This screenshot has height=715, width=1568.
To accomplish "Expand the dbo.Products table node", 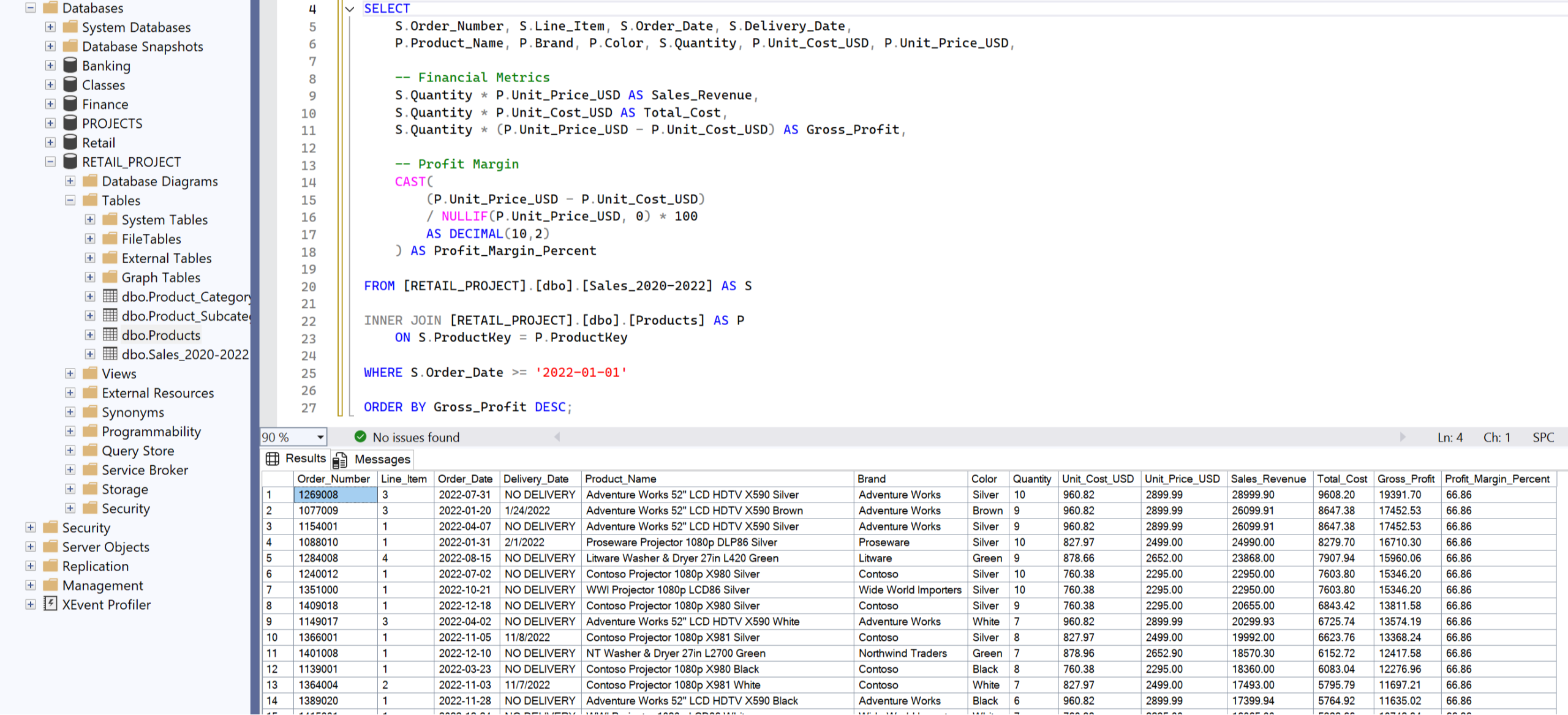I will (x=90, y=335).
